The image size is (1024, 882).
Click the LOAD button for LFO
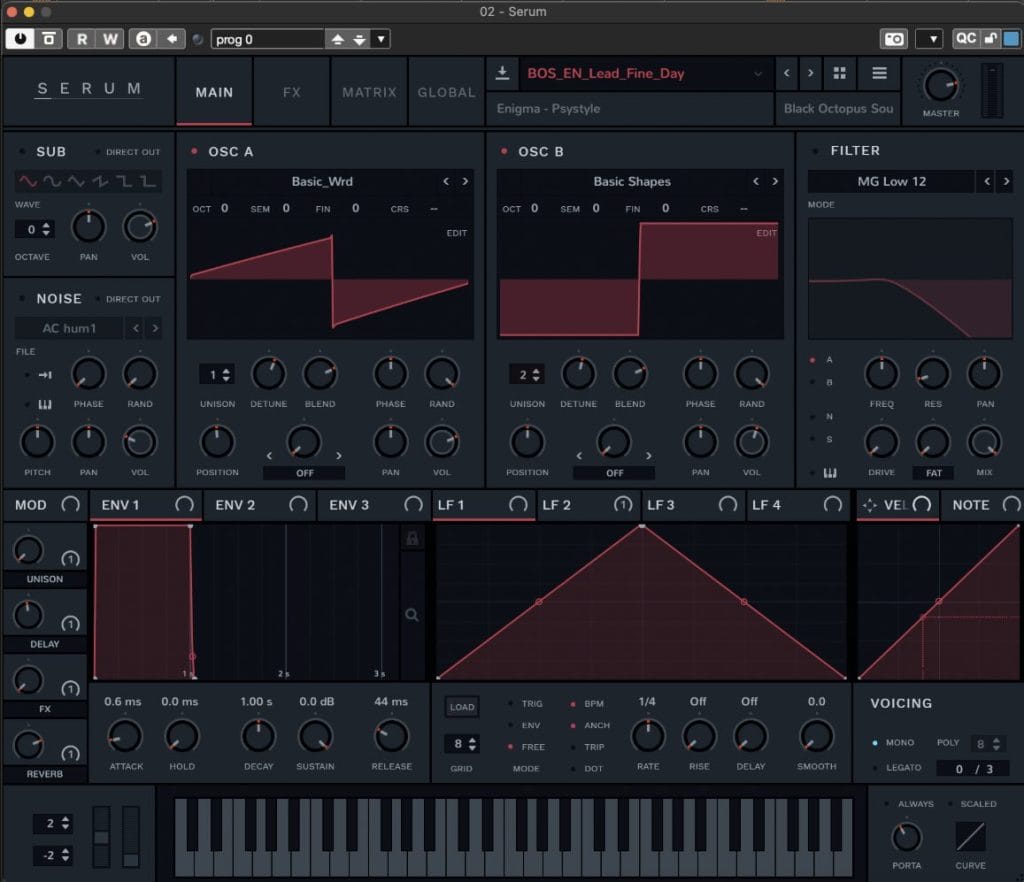tap(462, 707)
